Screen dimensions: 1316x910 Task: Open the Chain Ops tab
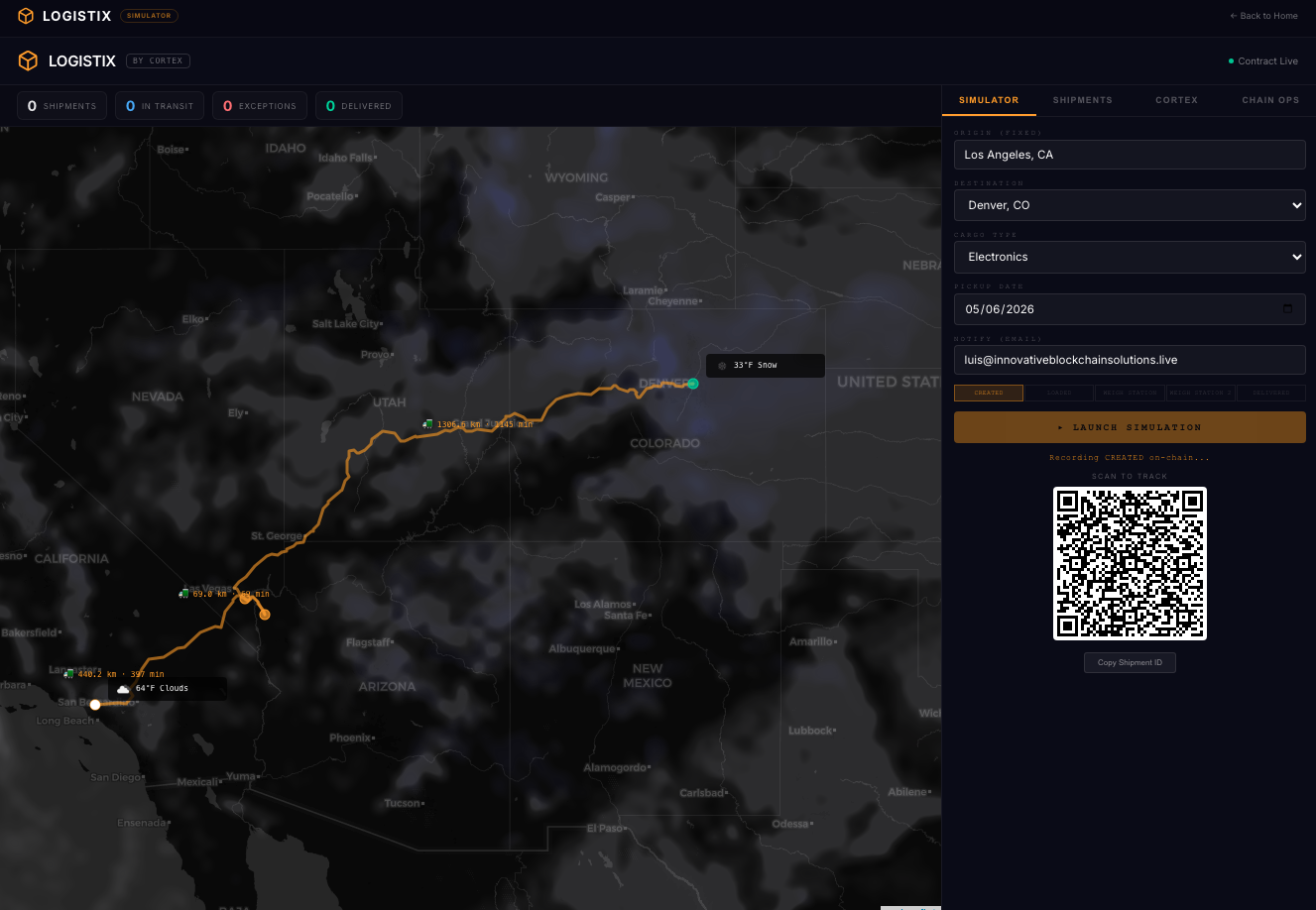click(1270, 100)
